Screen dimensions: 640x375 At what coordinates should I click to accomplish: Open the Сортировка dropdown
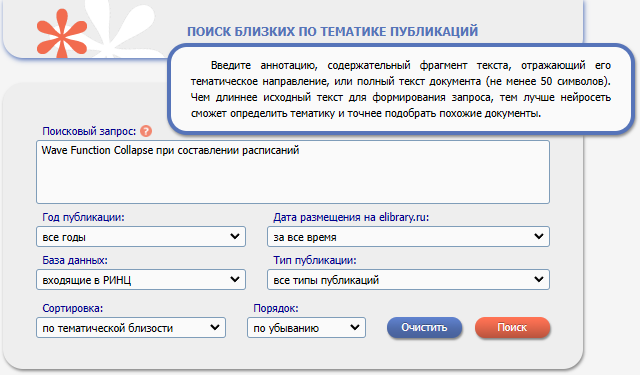131,328
